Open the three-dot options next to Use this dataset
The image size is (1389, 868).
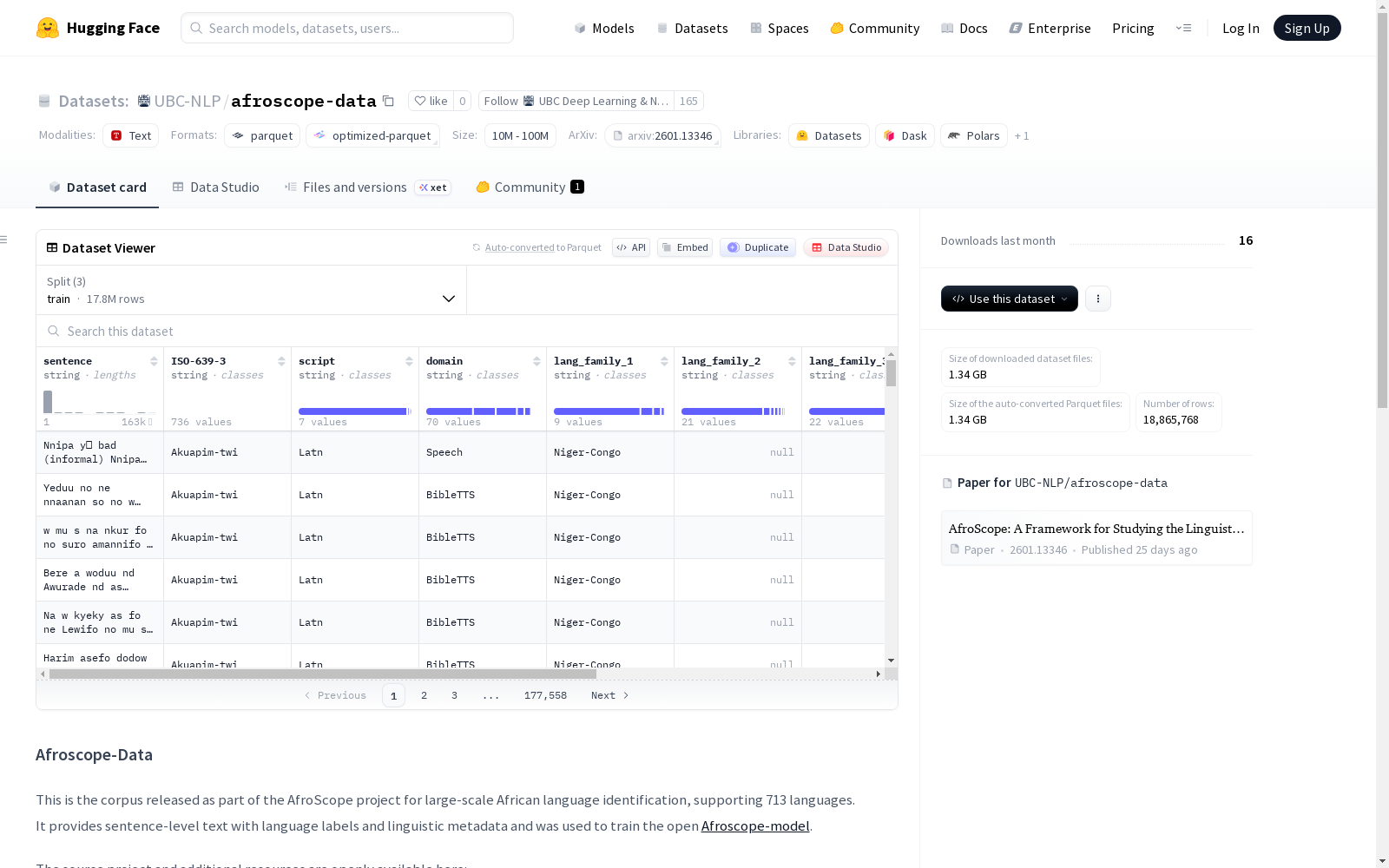(x=1098, y=299)
